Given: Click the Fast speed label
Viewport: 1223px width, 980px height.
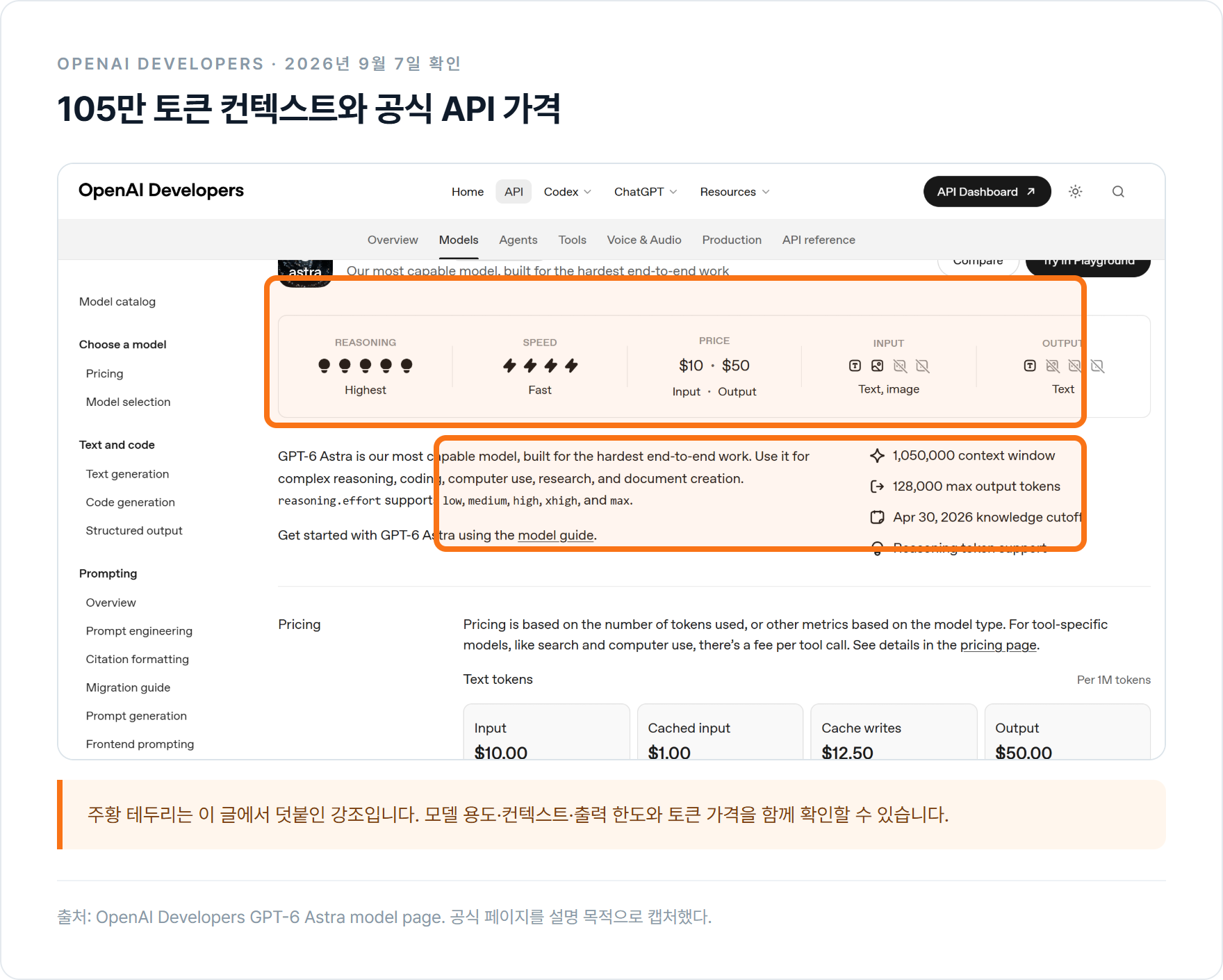Looking at the screenshot, I should pos(540,390).
